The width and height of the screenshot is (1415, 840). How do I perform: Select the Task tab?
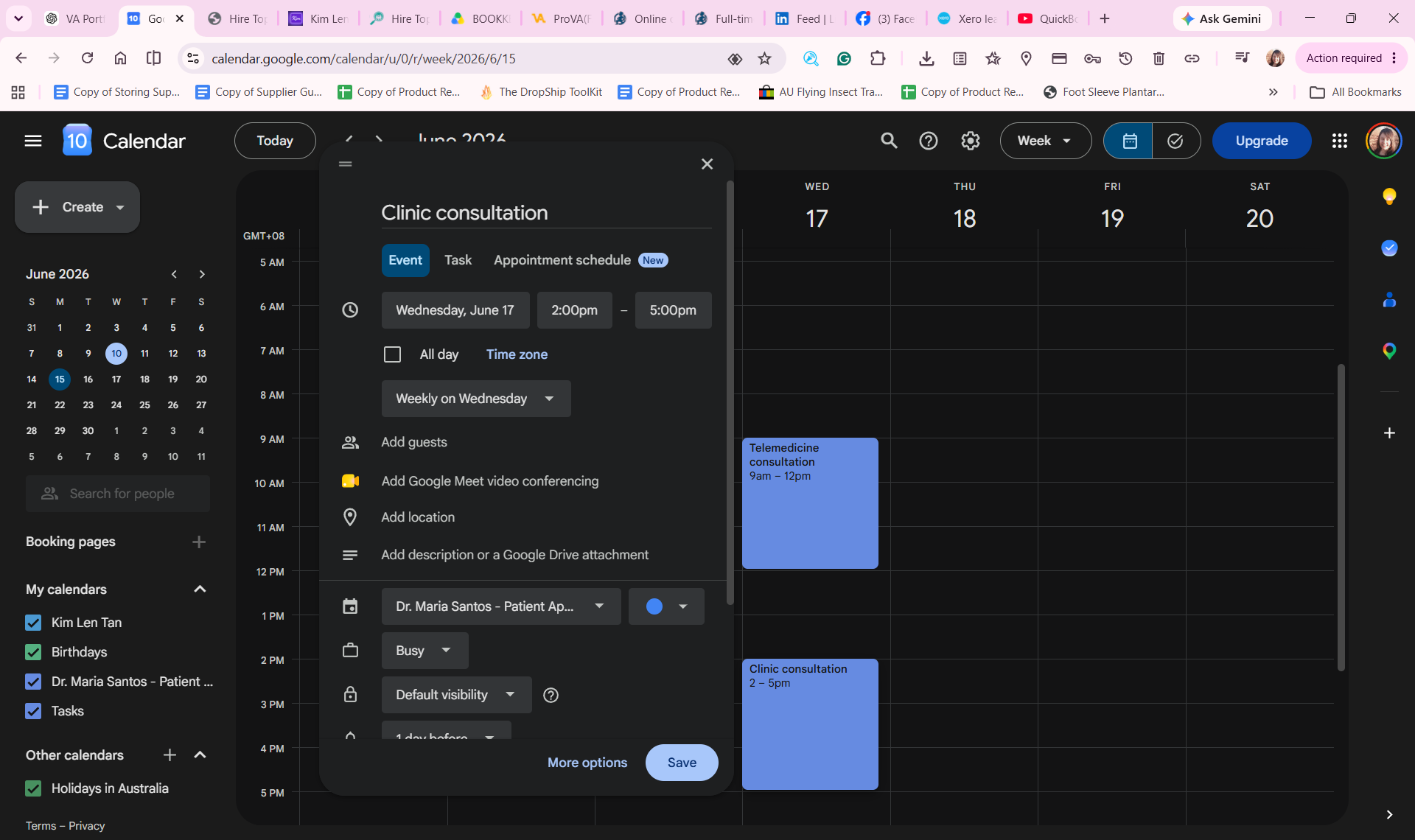point(458,260)
